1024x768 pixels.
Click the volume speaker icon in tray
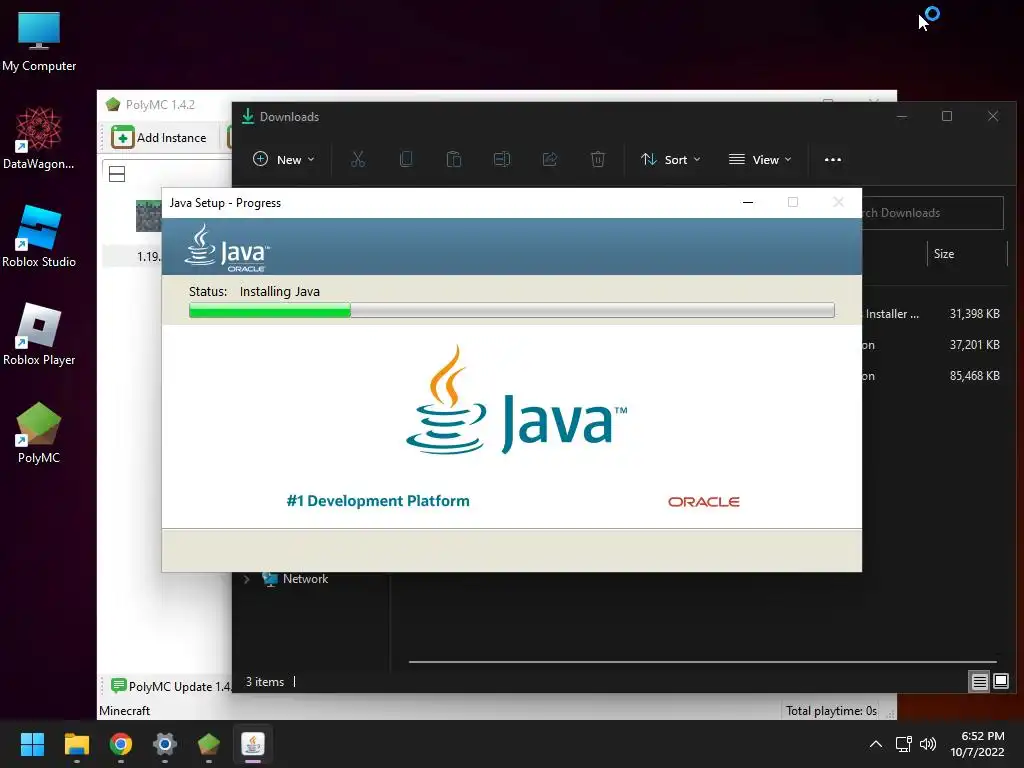[x=927, y=744]
